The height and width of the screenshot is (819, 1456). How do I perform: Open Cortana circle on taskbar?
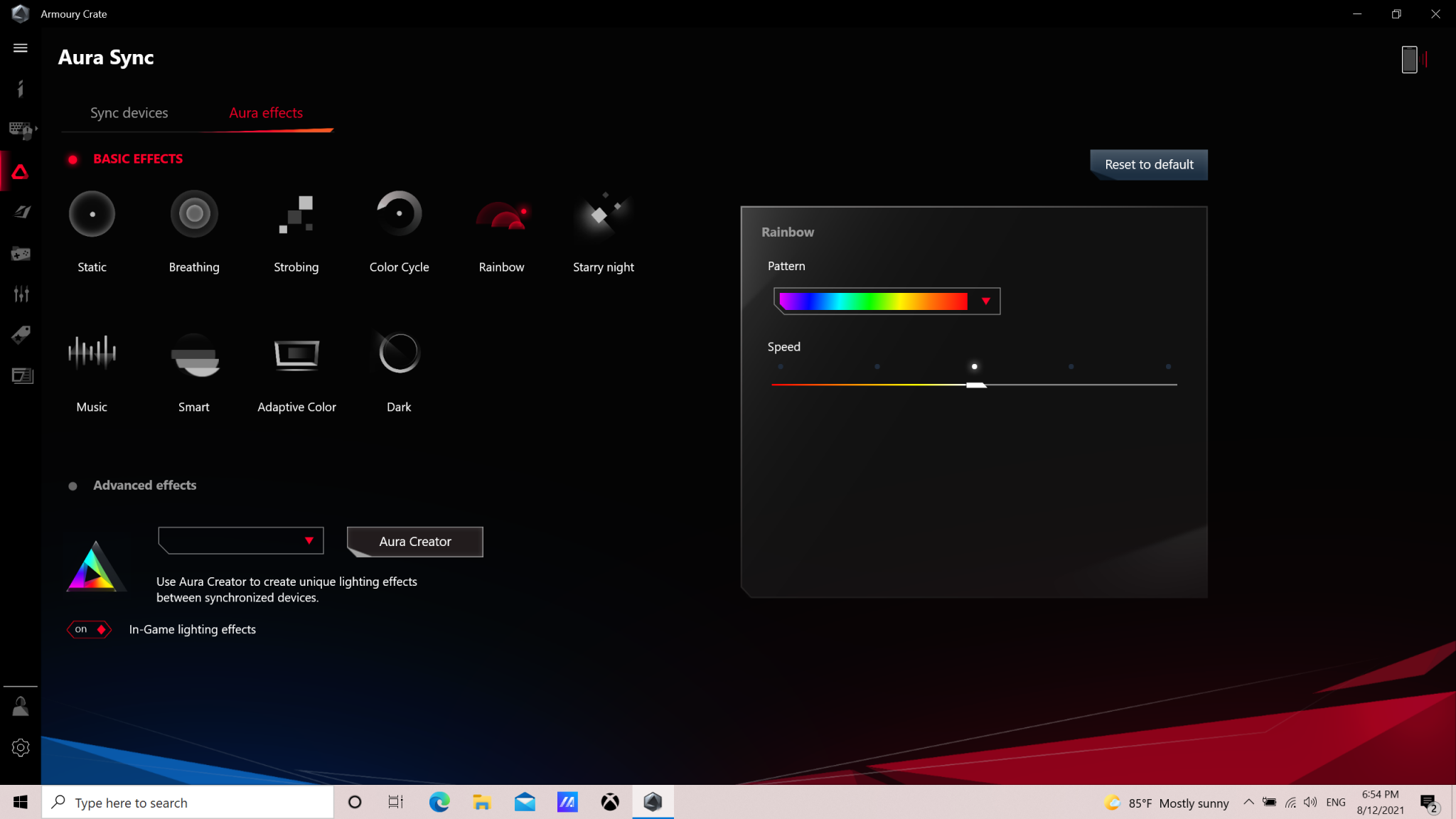[355, 803]
